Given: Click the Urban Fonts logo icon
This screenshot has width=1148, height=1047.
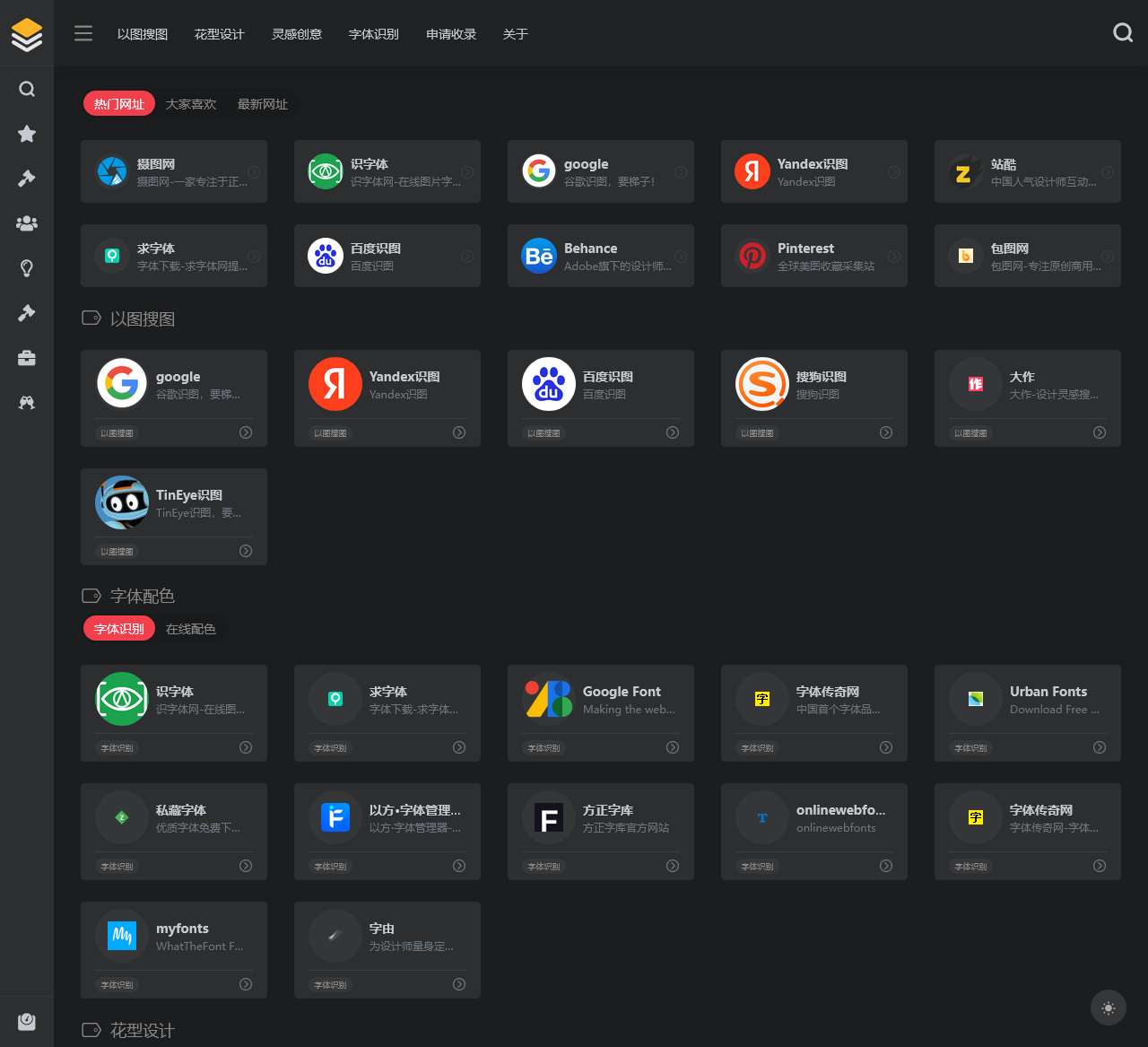Looking at the screenshot, I should pyautogui.click(x=976, y=699).
